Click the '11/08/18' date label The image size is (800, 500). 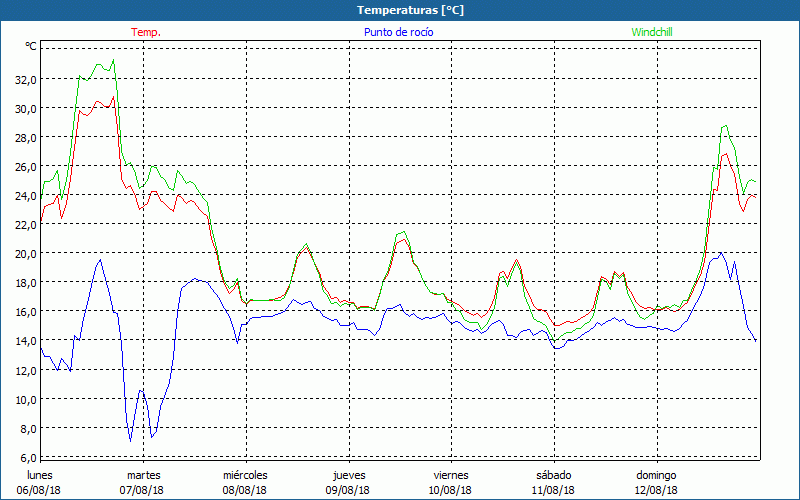point(554,490)
